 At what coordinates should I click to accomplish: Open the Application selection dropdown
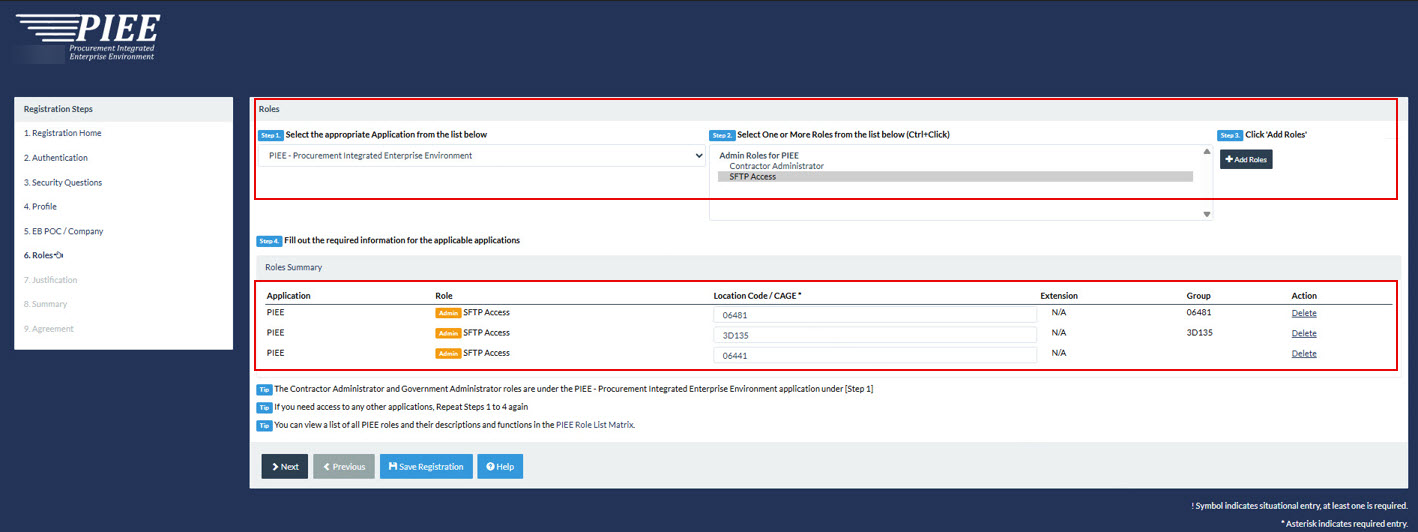[485, 156]
